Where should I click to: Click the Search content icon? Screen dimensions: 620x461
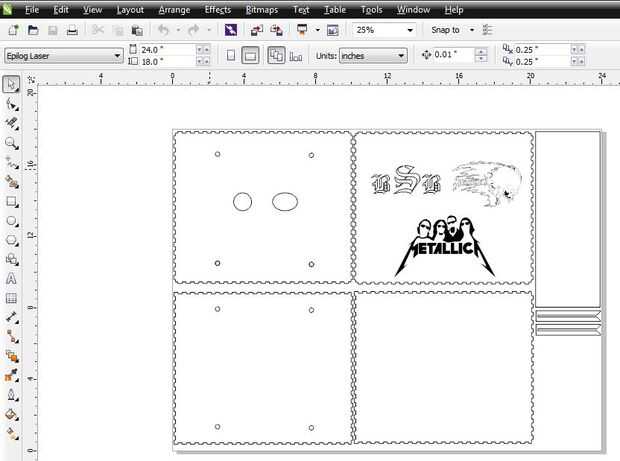[x=231, y=30]
